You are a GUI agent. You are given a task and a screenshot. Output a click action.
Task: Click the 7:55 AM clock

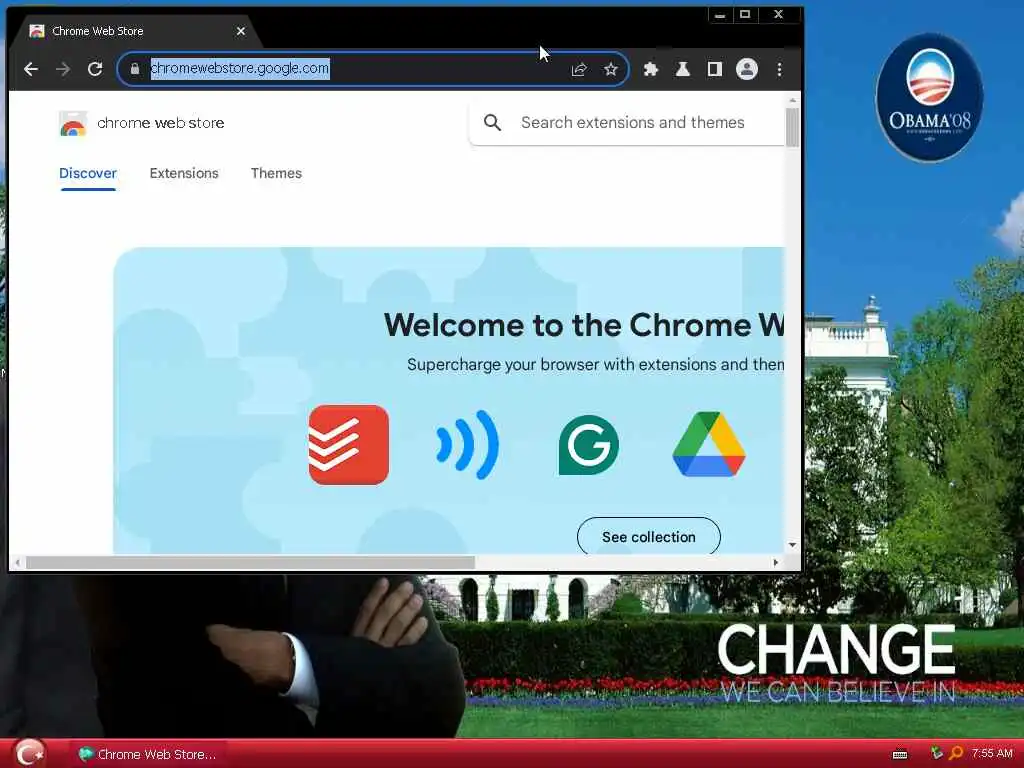(x=992, y=754)
